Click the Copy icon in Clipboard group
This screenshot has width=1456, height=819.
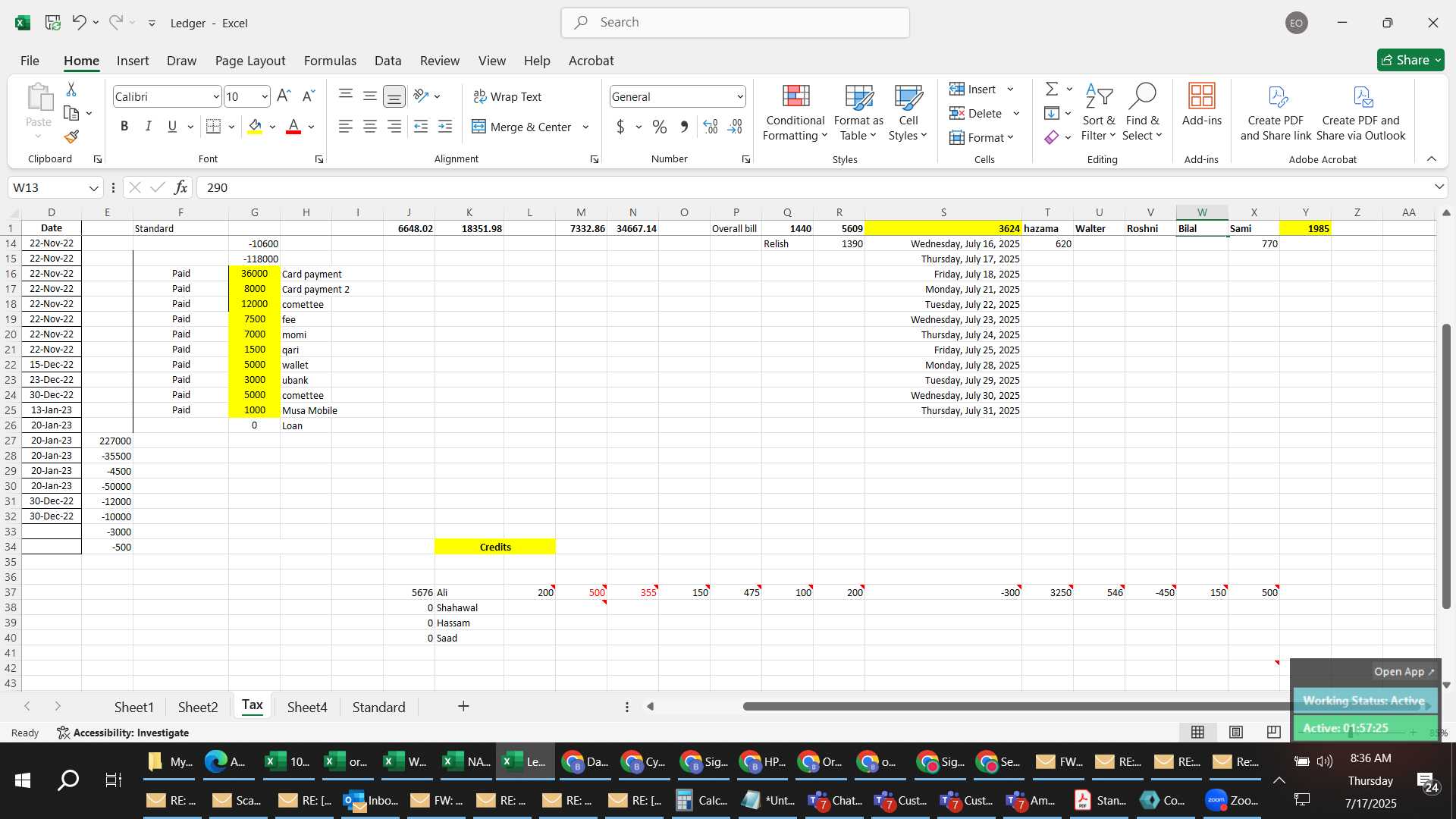pos(71,113)
